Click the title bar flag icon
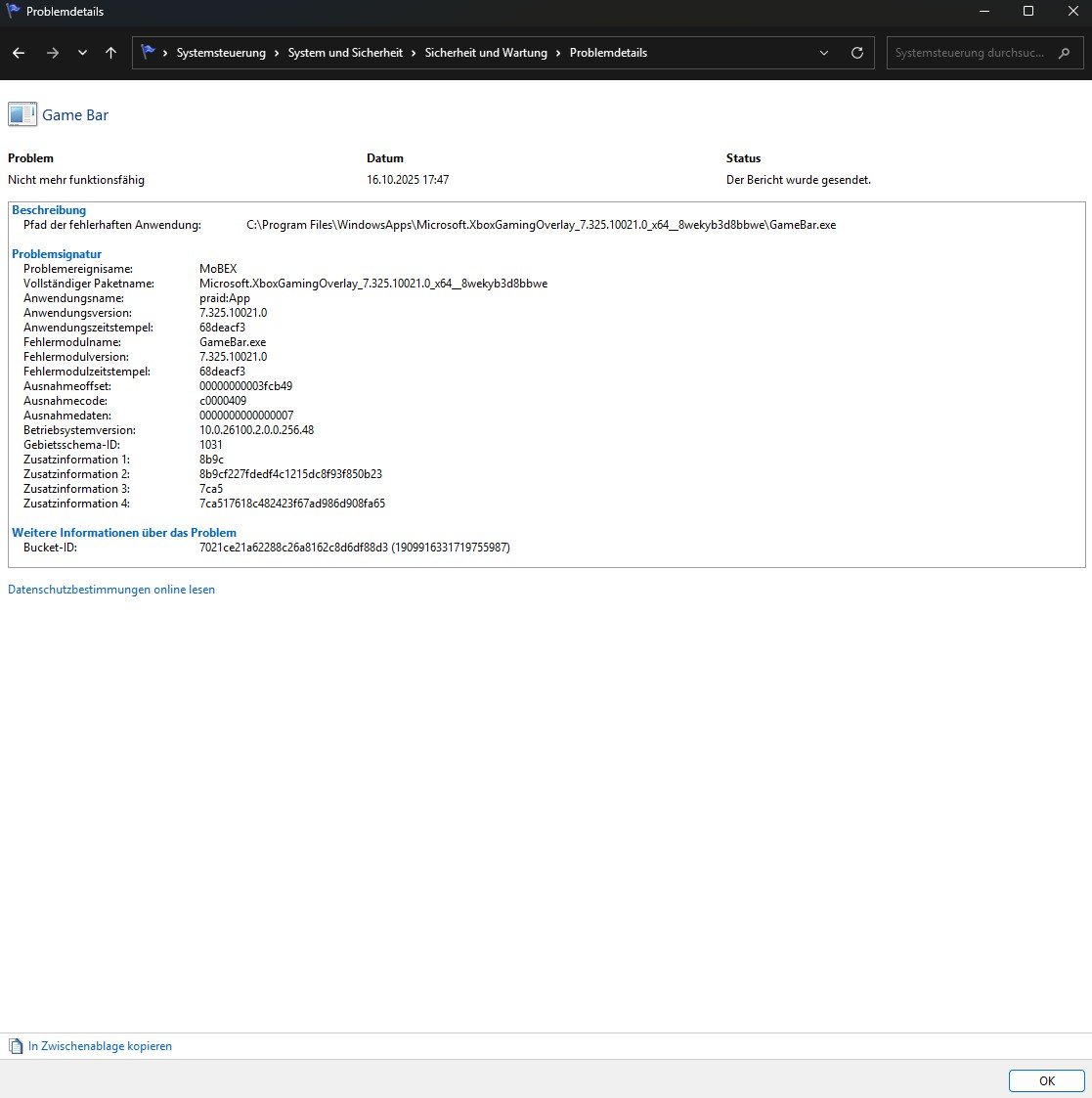This screenshot has width=1092, height=1098. coord(13,11)
